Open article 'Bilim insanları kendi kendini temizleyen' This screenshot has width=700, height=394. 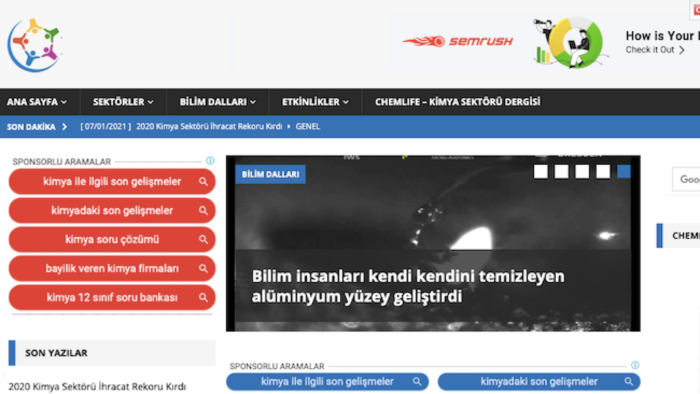pos(408,286)
